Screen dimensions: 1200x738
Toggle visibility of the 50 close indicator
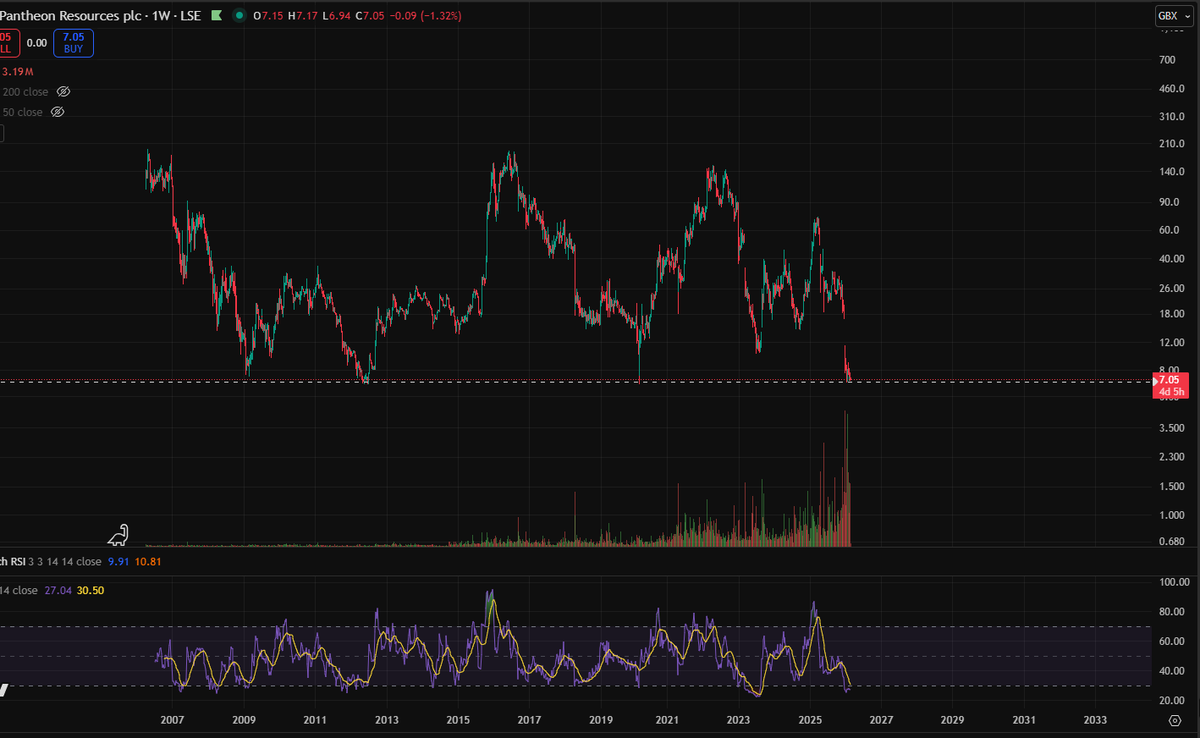click(57, 112)
